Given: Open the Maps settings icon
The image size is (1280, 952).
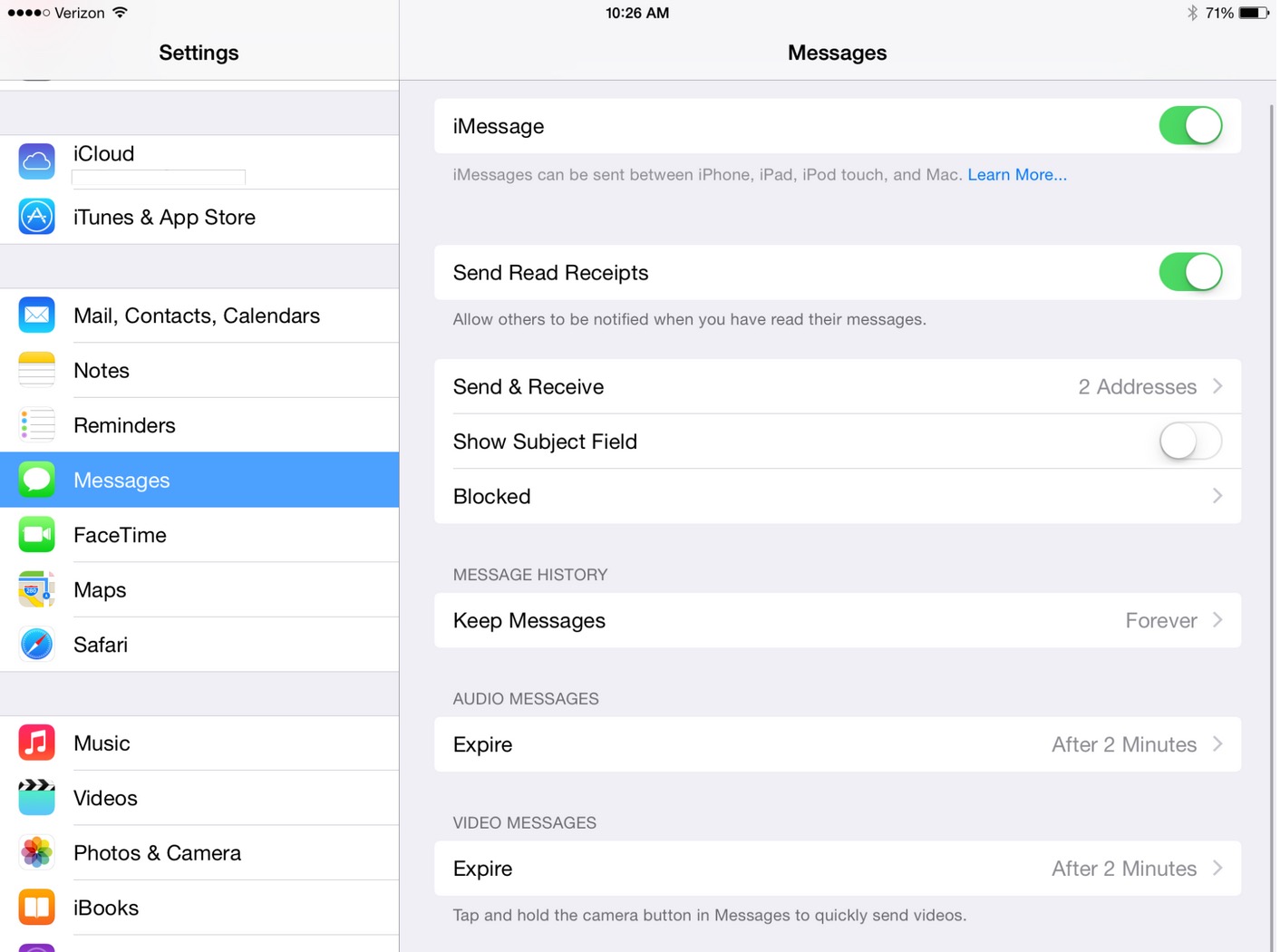Looking at the screenshot, I should (x=36, y=588).
